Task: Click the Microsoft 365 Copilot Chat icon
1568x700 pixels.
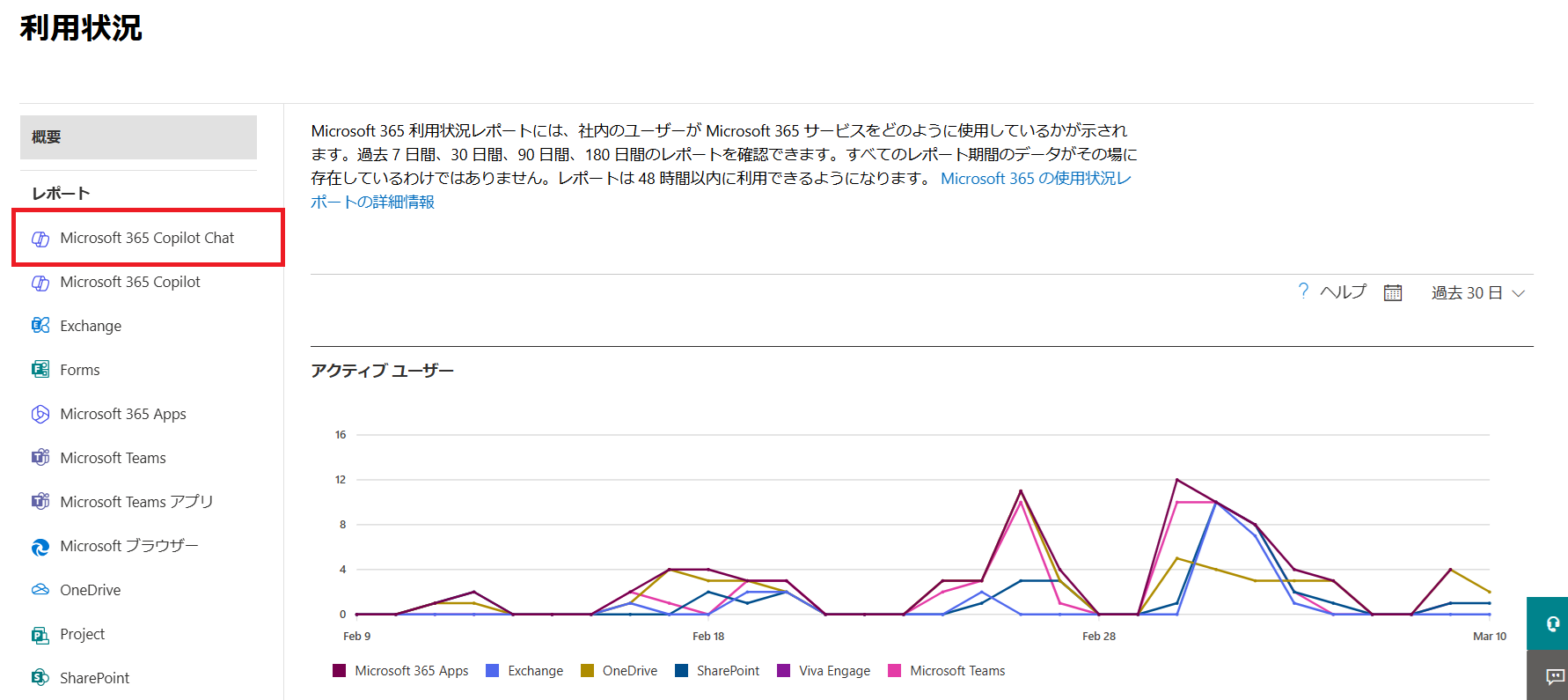Action: pyautogui.click(x=40, y=239)
